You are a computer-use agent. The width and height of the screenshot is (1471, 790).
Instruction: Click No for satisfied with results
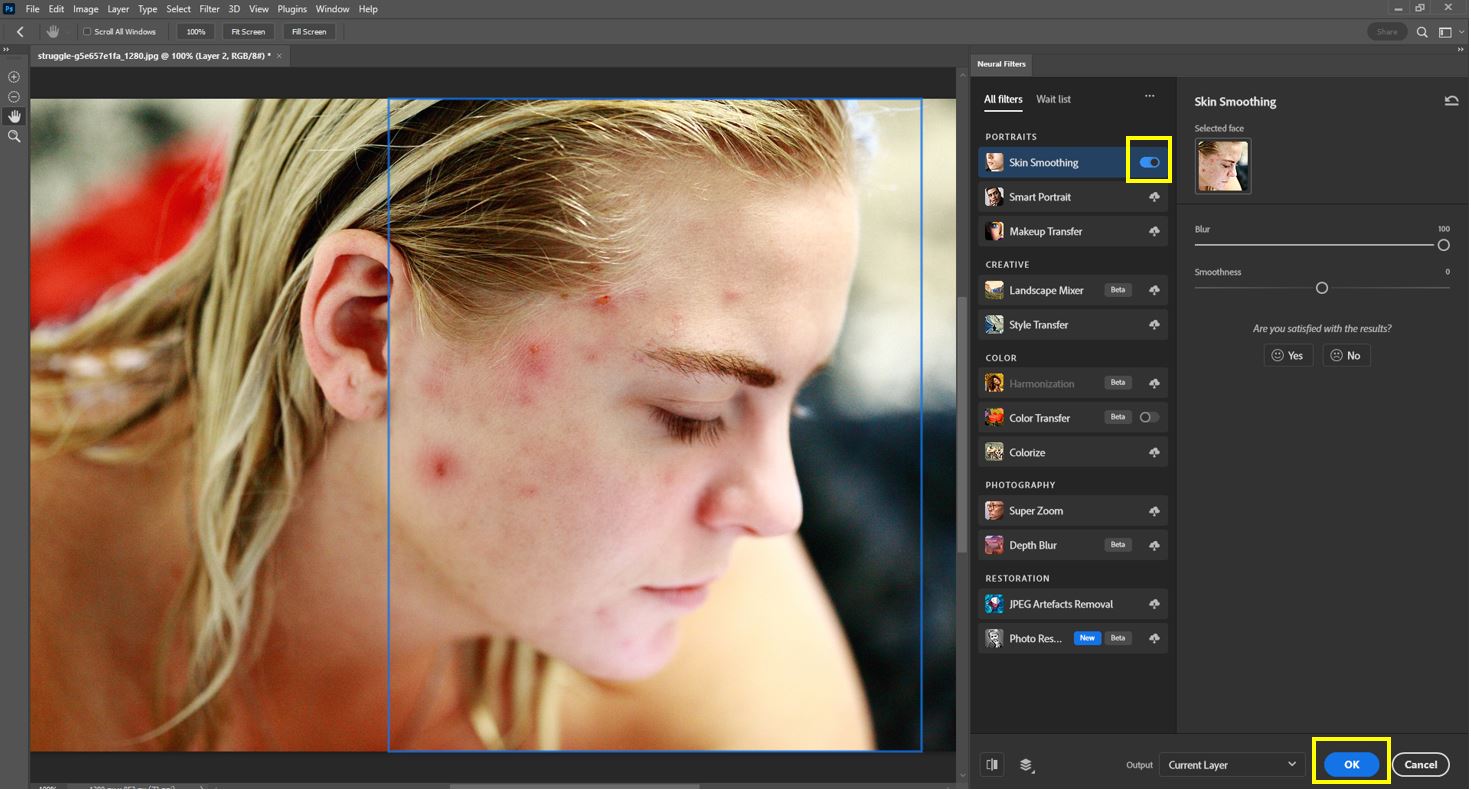pos(1346,355)
